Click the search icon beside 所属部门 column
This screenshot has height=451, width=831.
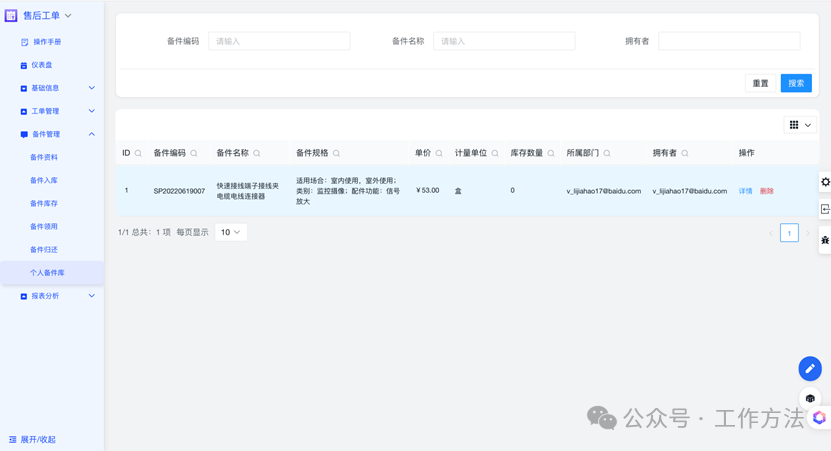pos(607,154)
